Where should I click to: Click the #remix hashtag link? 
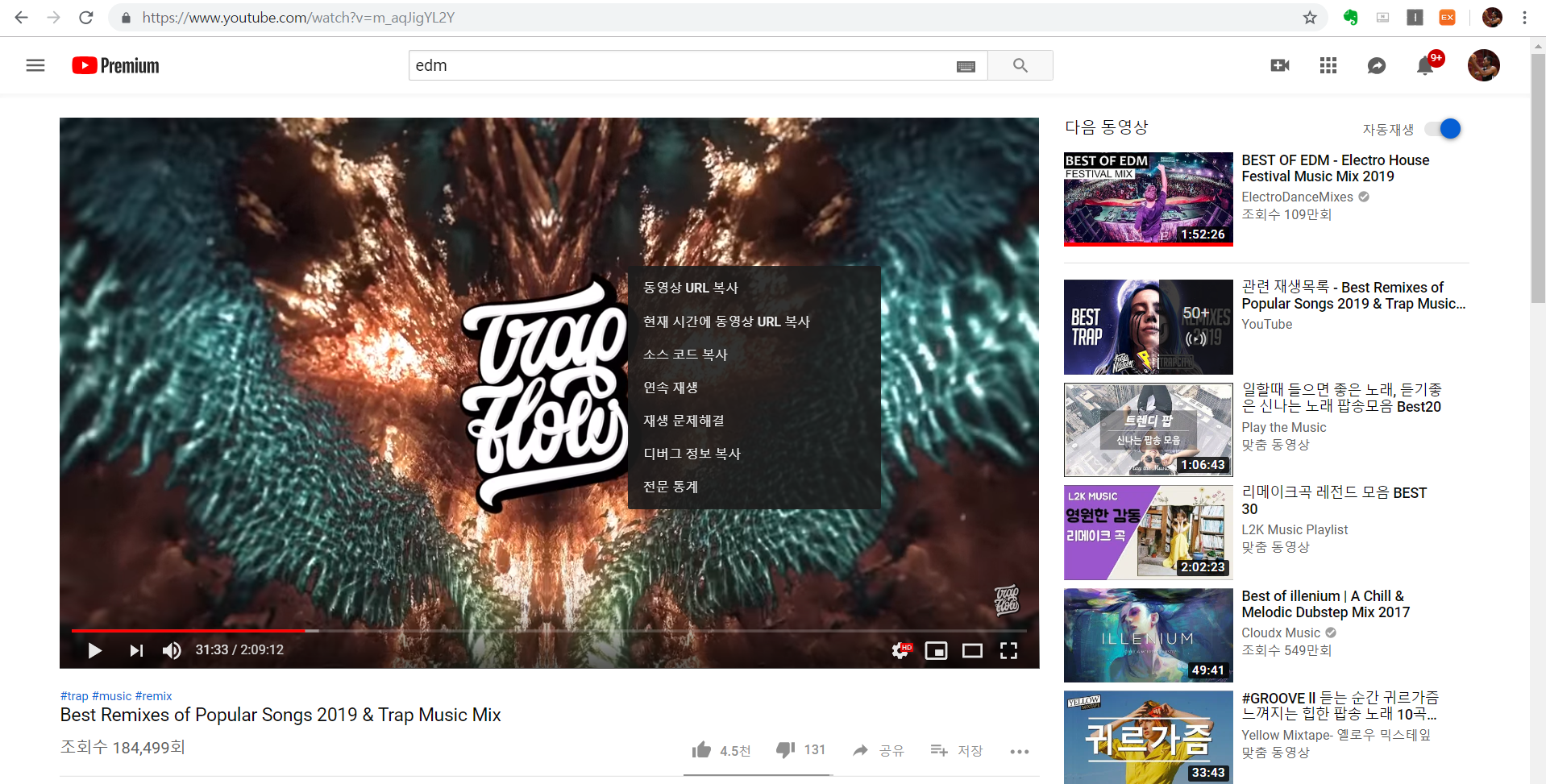pos(154,696)
